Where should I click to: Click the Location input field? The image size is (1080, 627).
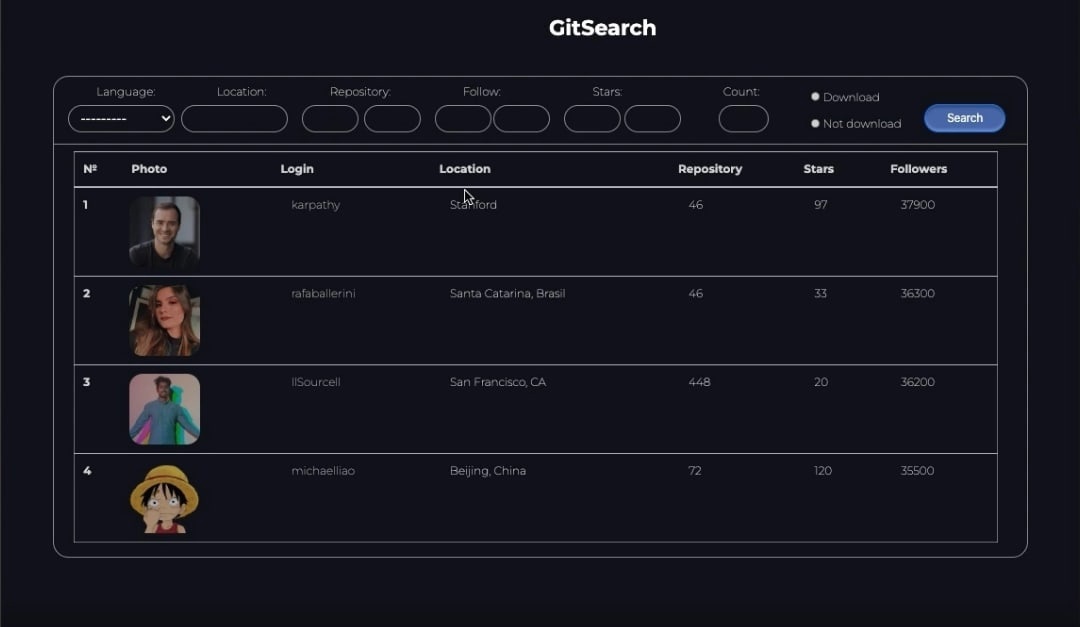pos(234,119)
